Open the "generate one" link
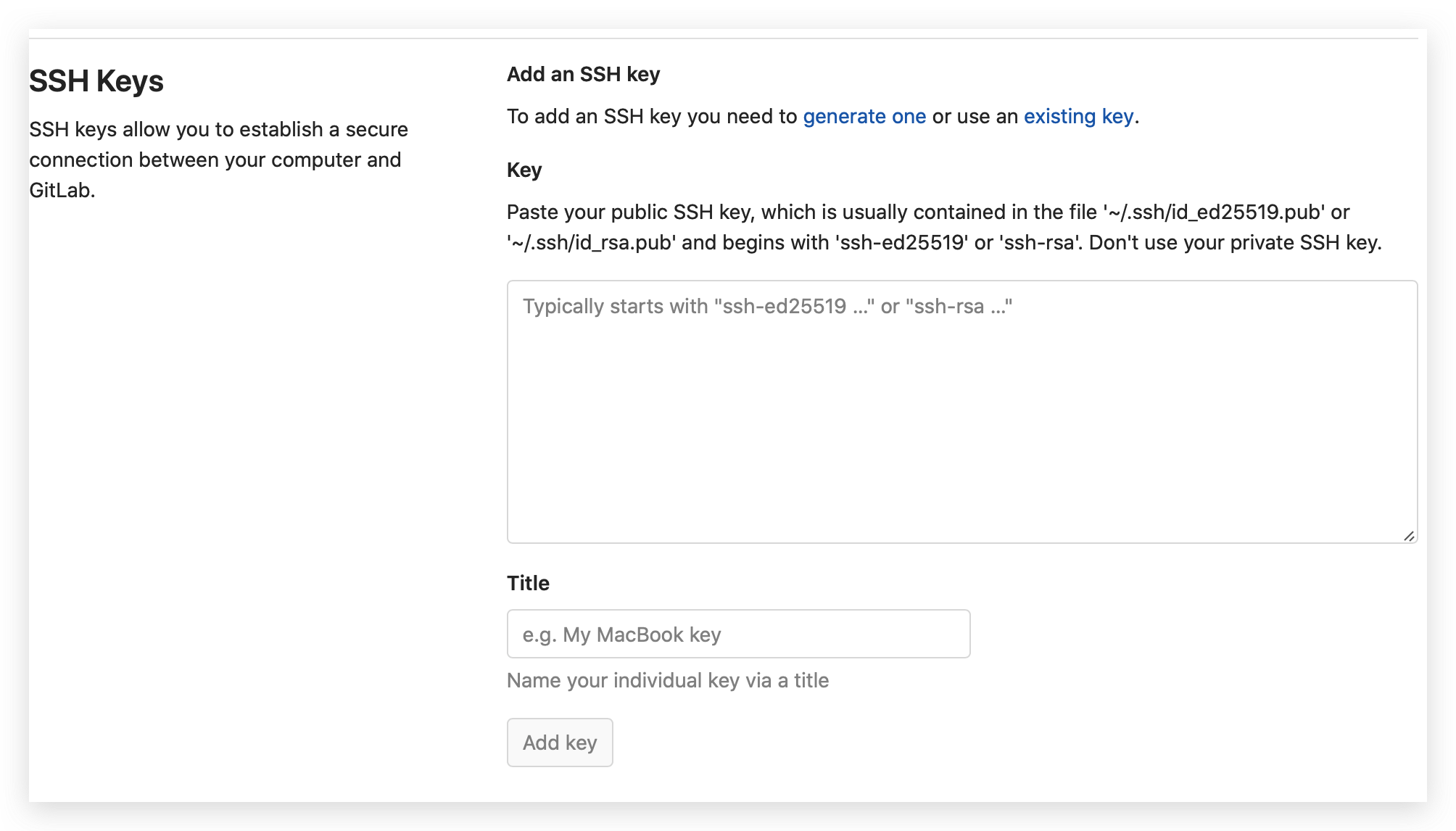Screen dimensions: 1456x831 pyautogui.click(x=864, y=116)
